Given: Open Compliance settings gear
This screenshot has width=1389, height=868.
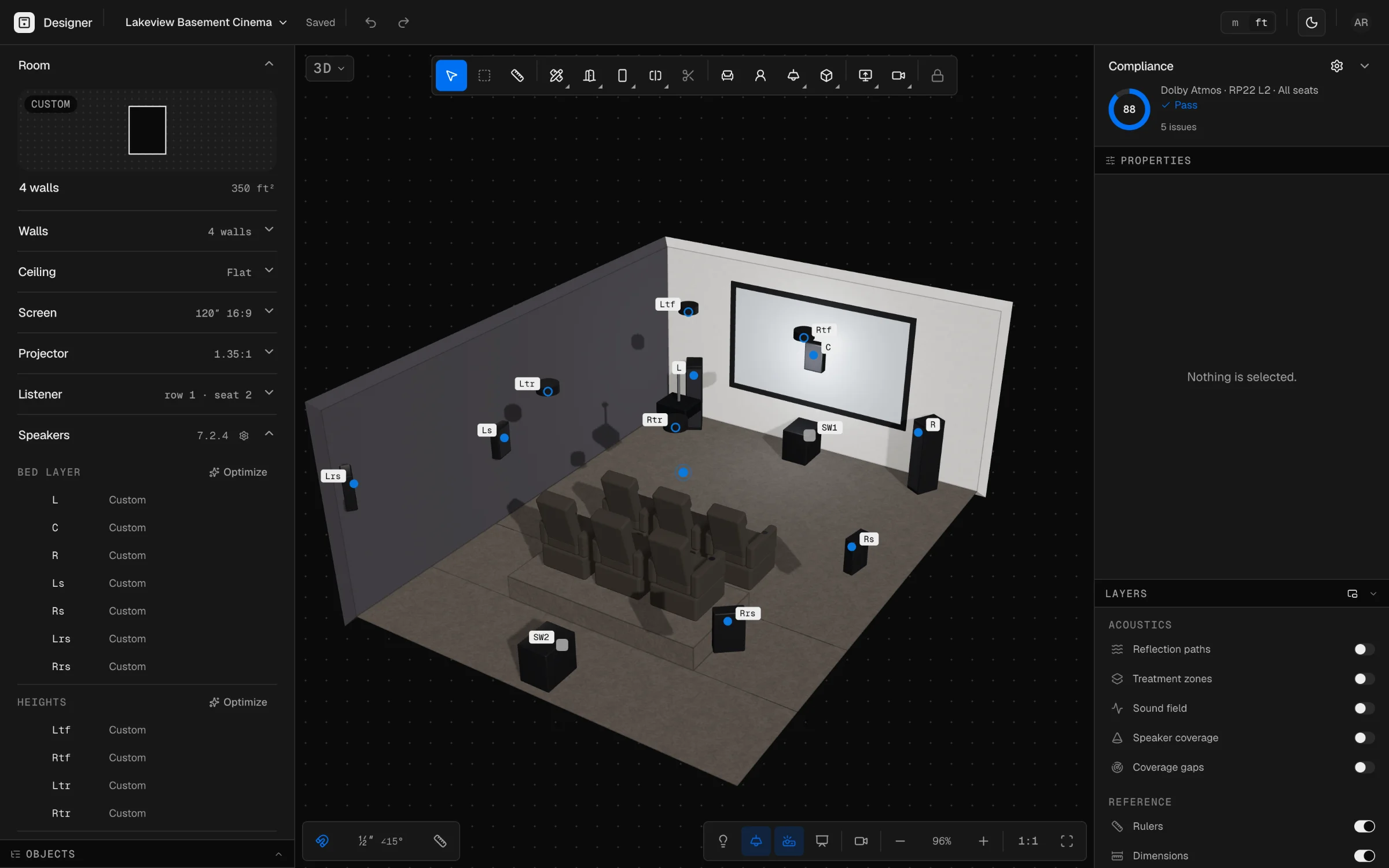Looking at the screenshot, I should [1337, 66].
